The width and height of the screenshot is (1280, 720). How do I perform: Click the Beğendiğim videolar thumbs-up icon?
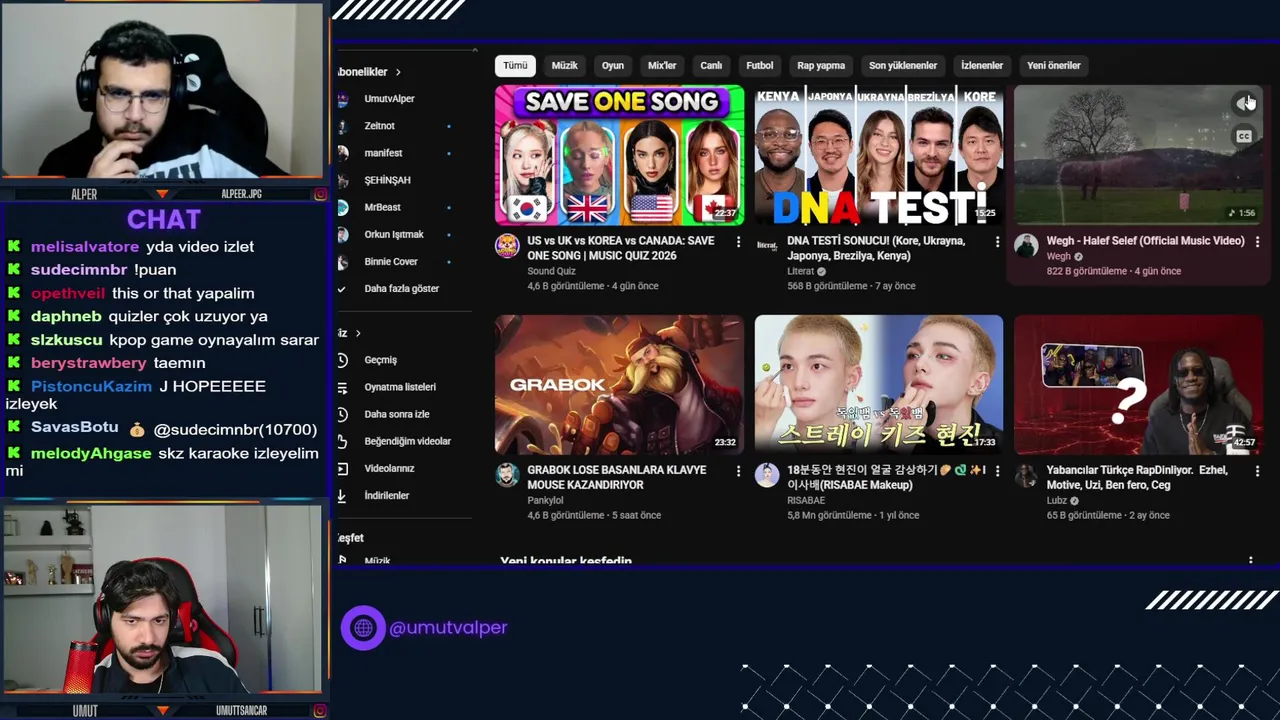coord(343,441)
